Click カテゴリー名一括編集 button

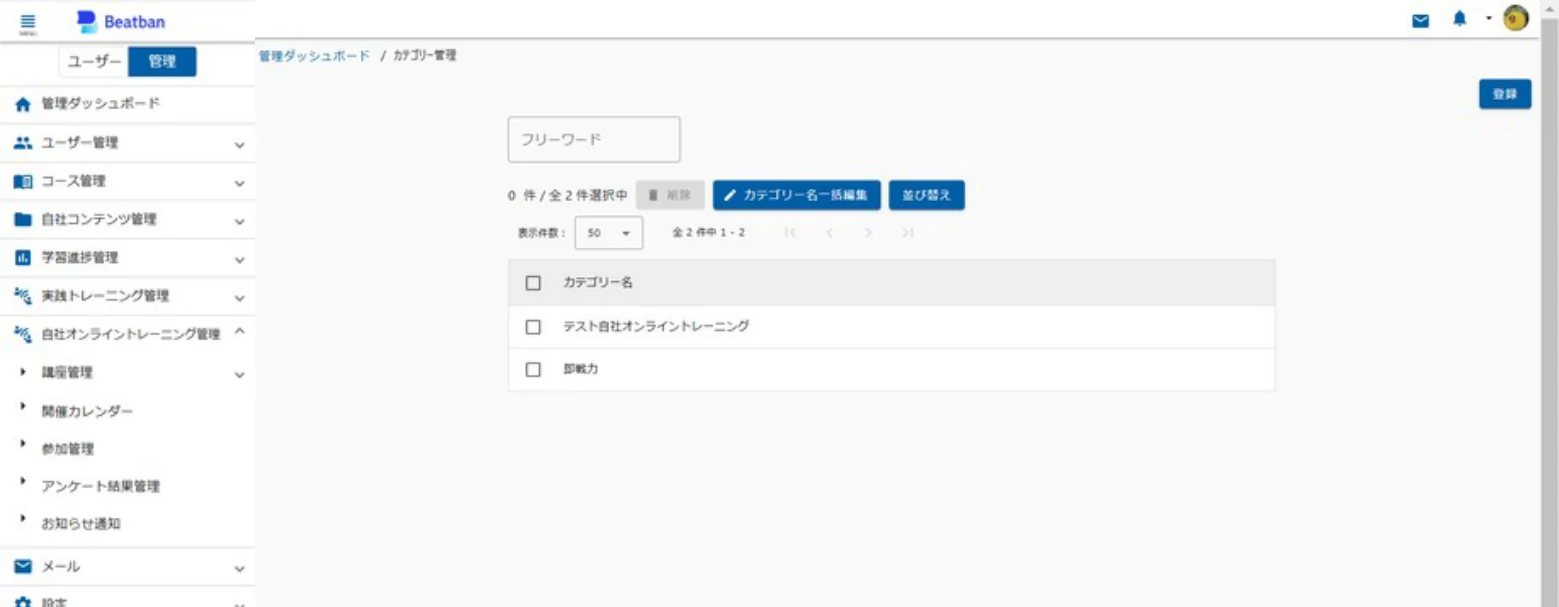(796, 195)
